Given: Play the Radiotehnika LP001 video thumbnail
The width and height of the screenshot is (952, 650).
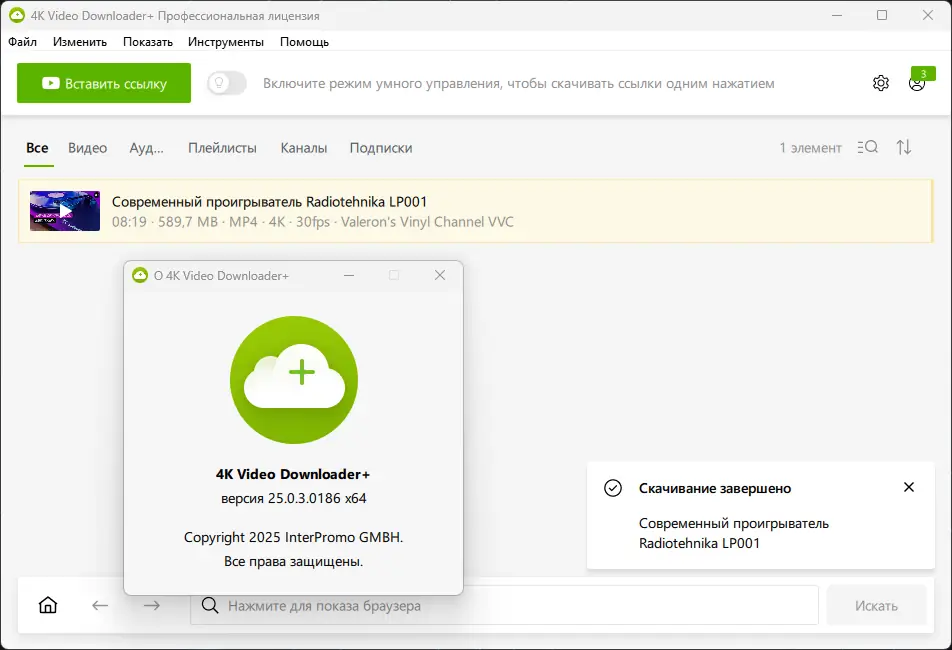Looking at the screenshot, I should click(x=65, y=211).
